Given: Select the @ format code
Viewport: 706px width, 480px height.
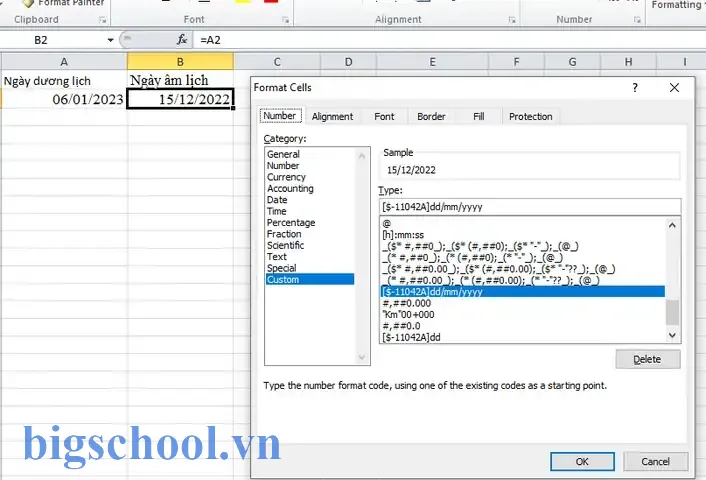Looking at the screenshot, I should click(523, 223).
